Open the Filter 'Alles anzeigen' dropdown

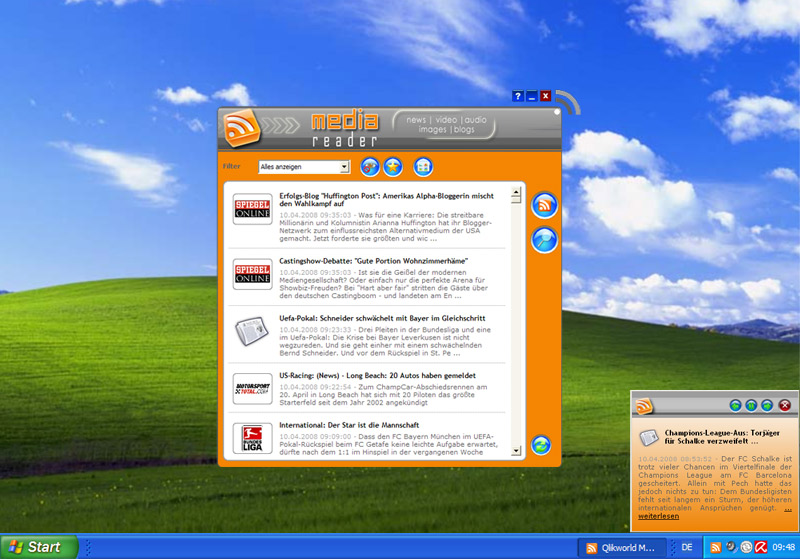tap(304, 167)
